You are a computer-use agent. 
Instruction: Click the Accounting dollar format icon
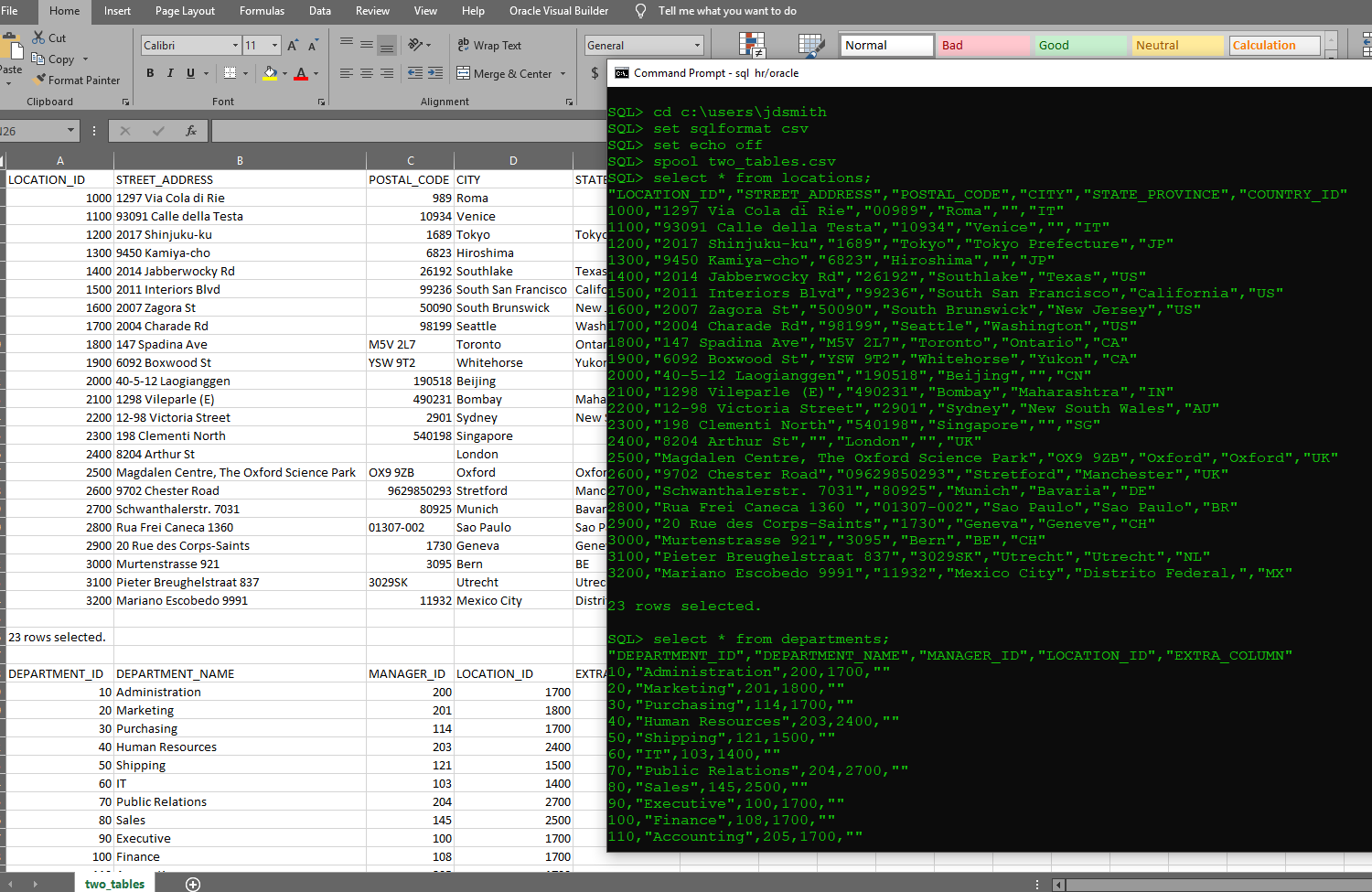[x=595, y=73]
